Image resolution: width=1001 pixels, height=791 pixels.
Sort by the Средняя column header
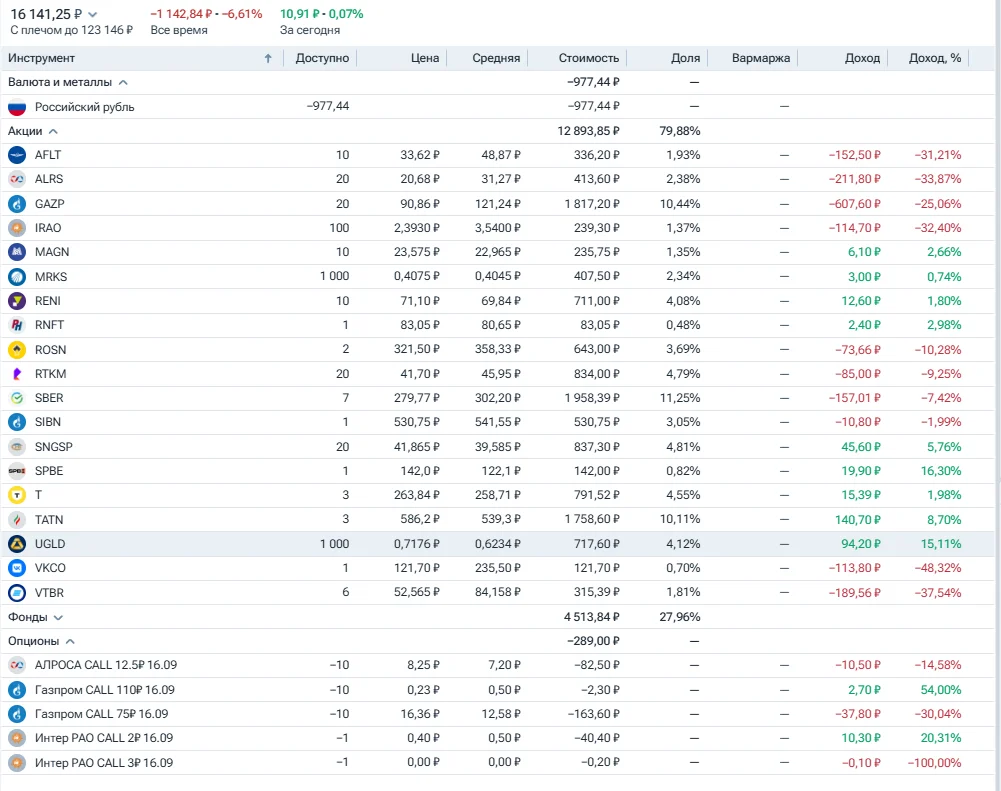pyautogui.click(x=496, y=58)
